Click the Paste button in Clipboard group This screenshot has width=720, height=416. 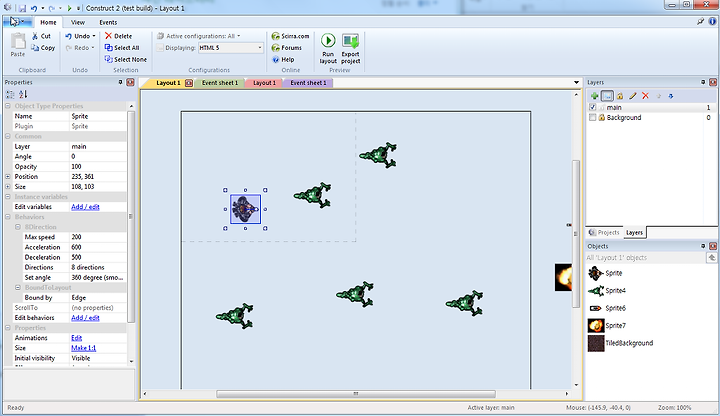pos(18,45)
